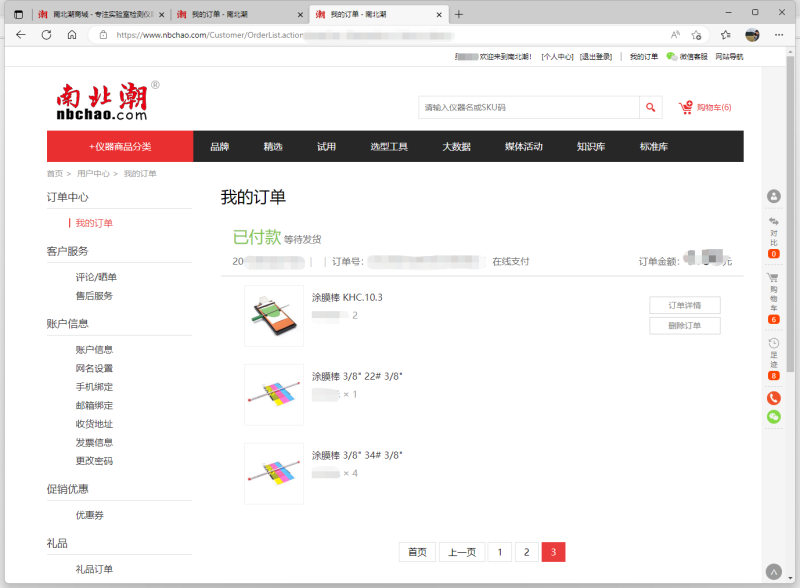
Task: Expand the instrument product categories (仪器商品分类) menu
Action: (x=120, y=146)
